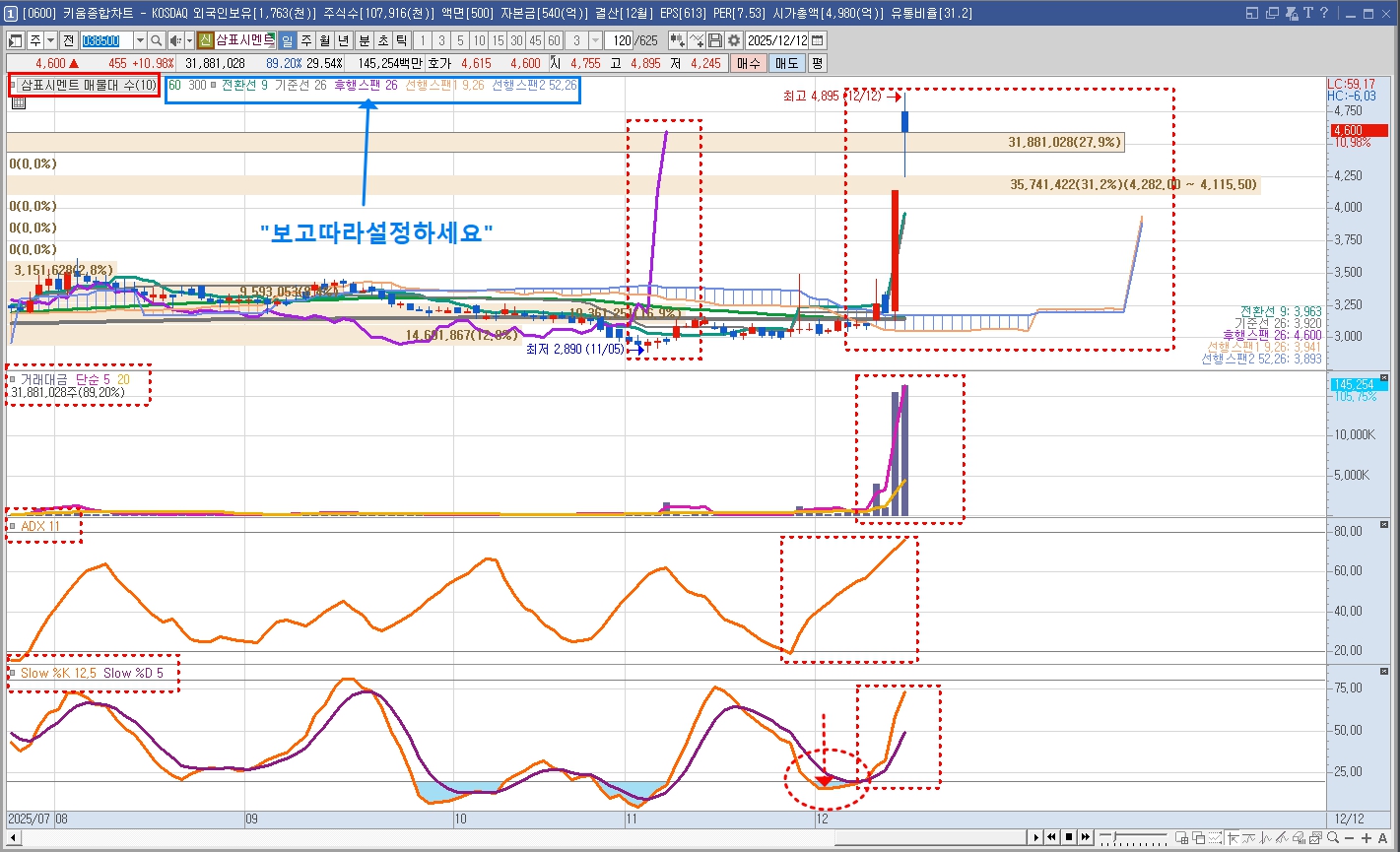Select the 초 second period button

tap(383, 40)
